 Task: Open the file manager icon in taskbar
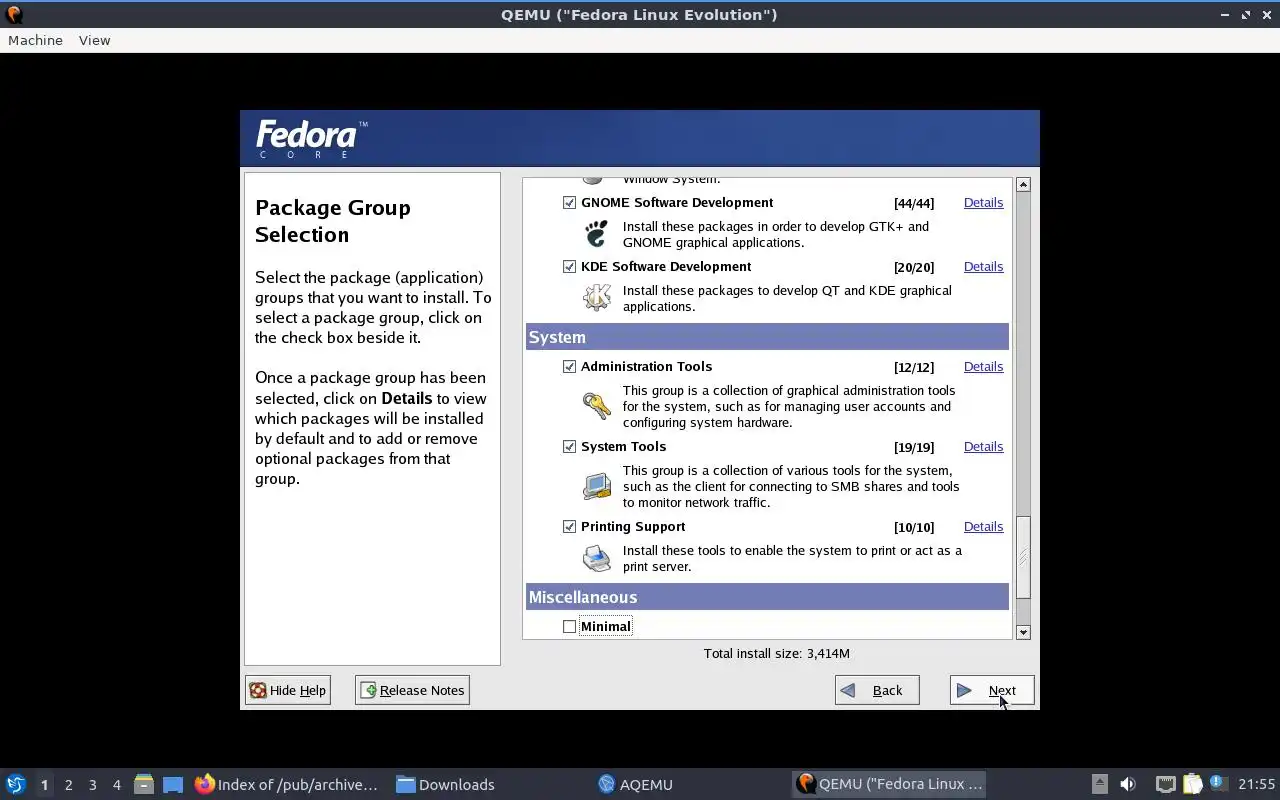click(144, 784)
